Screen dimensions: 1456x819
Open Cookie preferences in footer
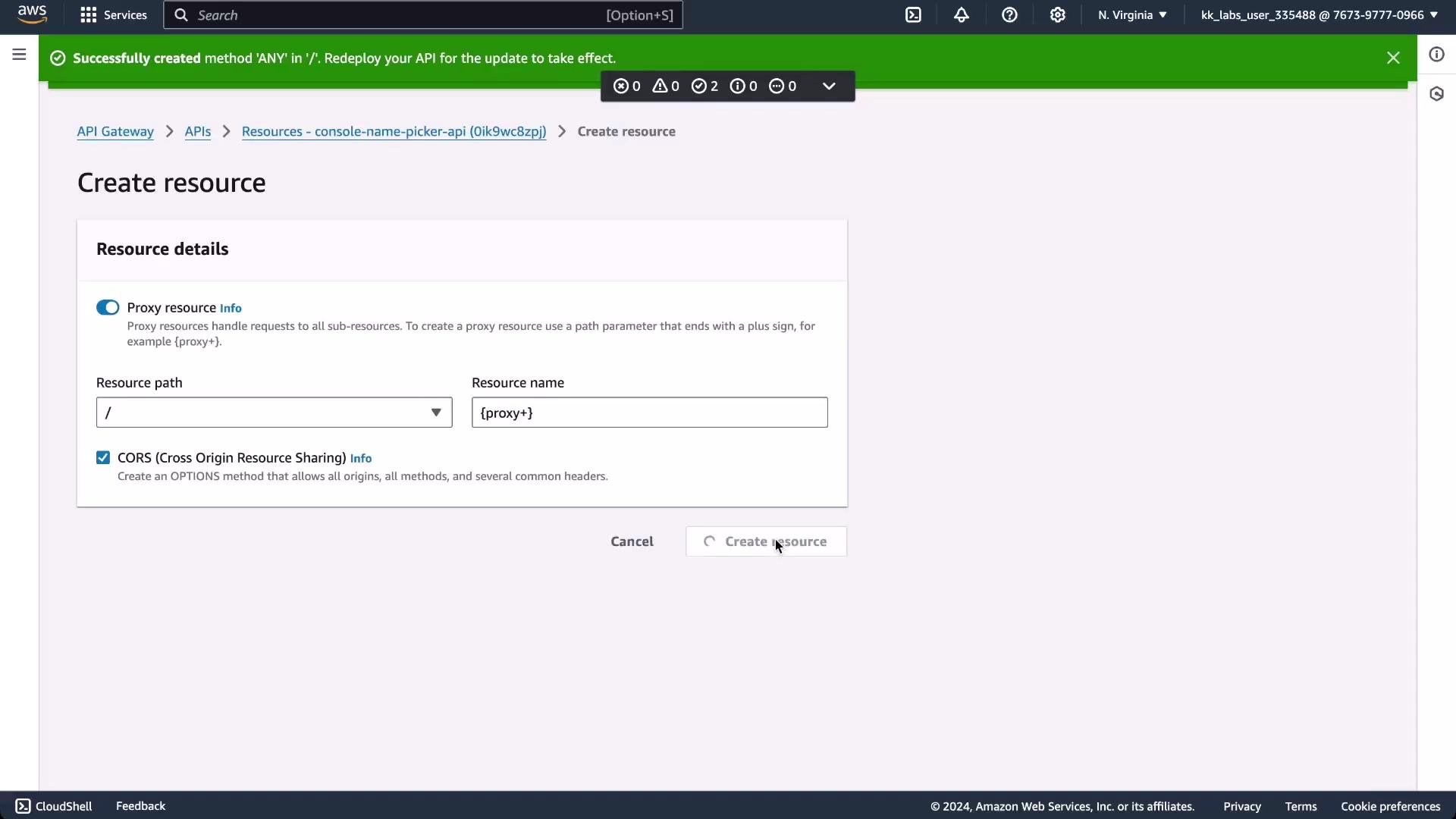click(x=1390, y=806)
